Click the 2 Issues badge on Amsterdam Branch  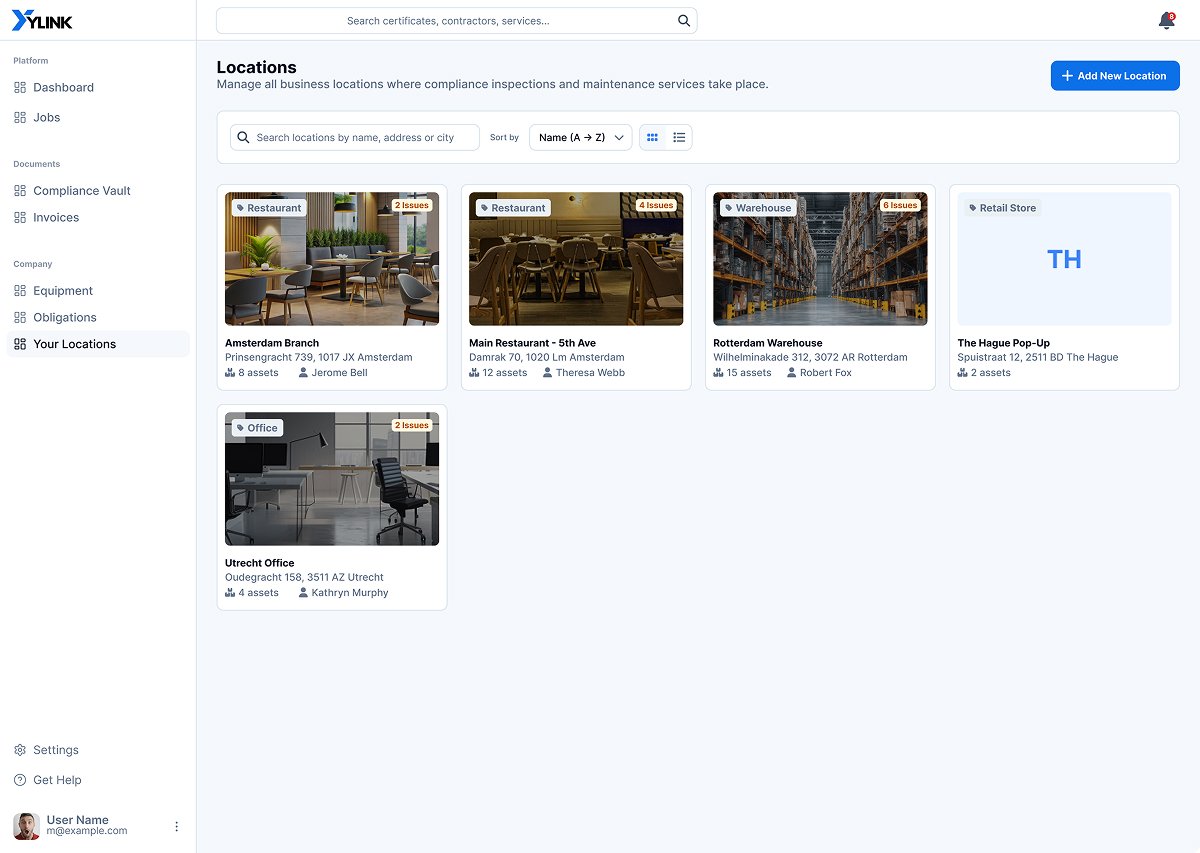coord(412,205)
